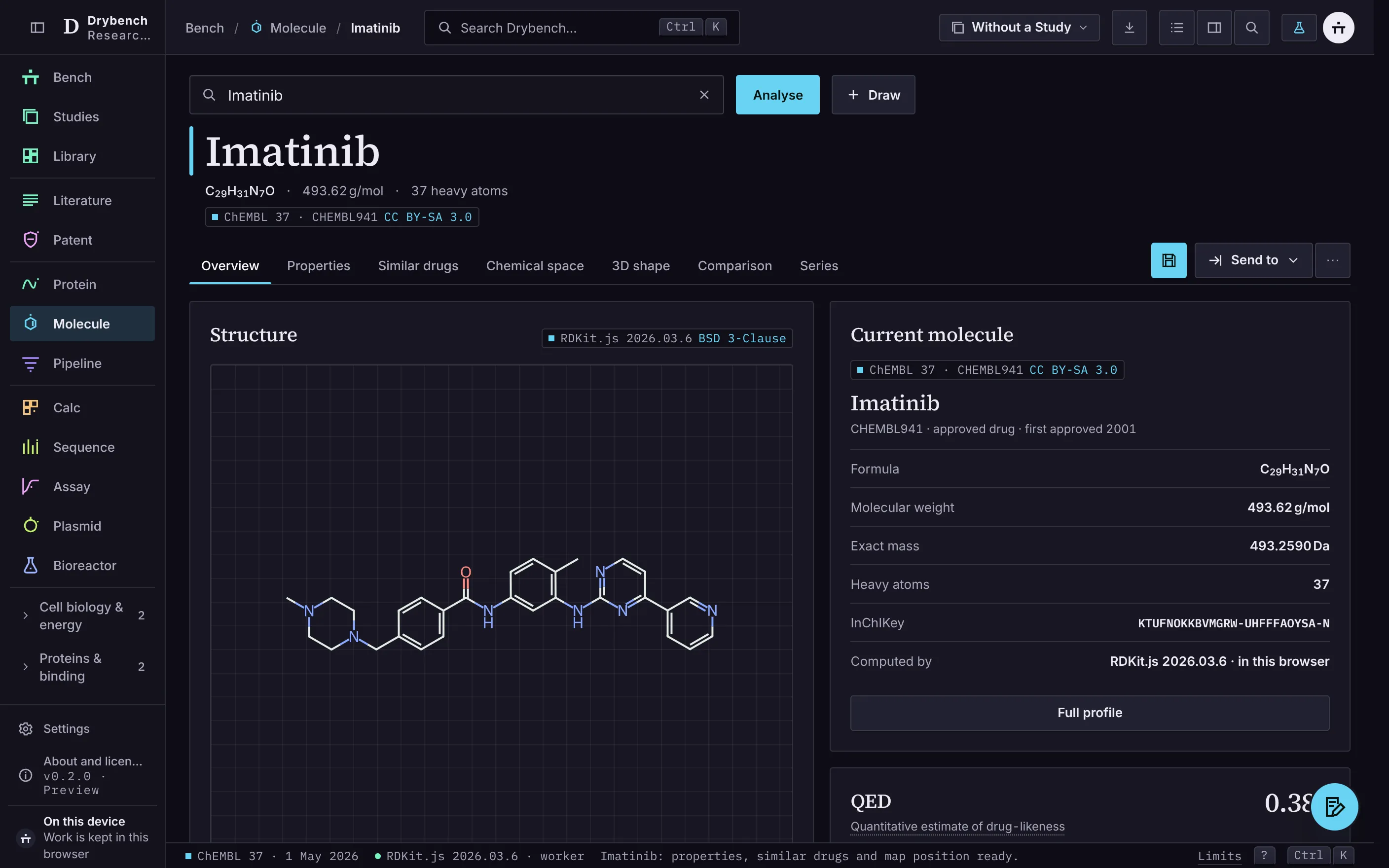
Task: Open the flask icon in top bar
Action: click(1299, 28)
